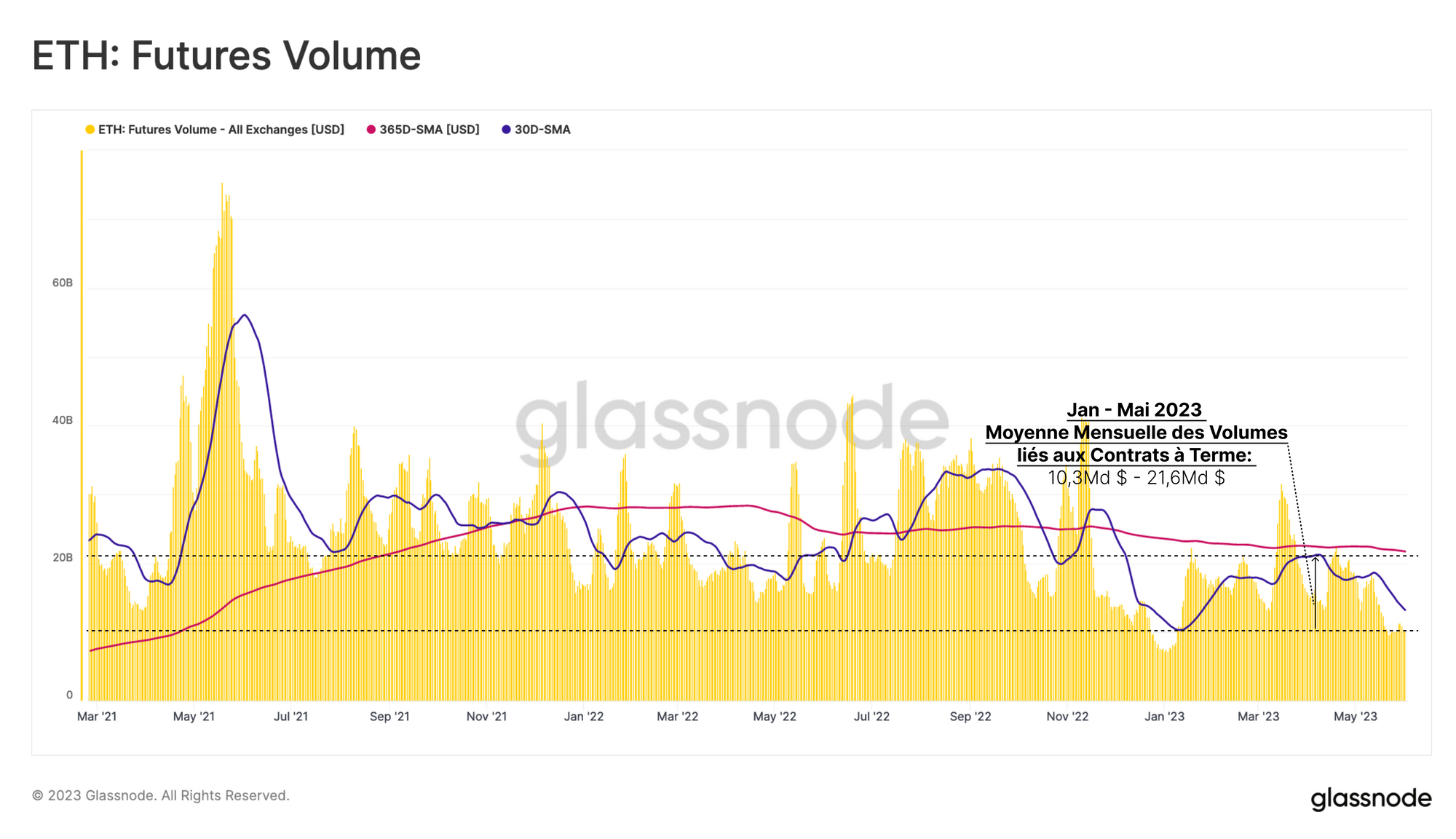
Task: Toggle the 365D-SMA [USD] legend entry
Action: pyautogui.click(x=429, y=130)
